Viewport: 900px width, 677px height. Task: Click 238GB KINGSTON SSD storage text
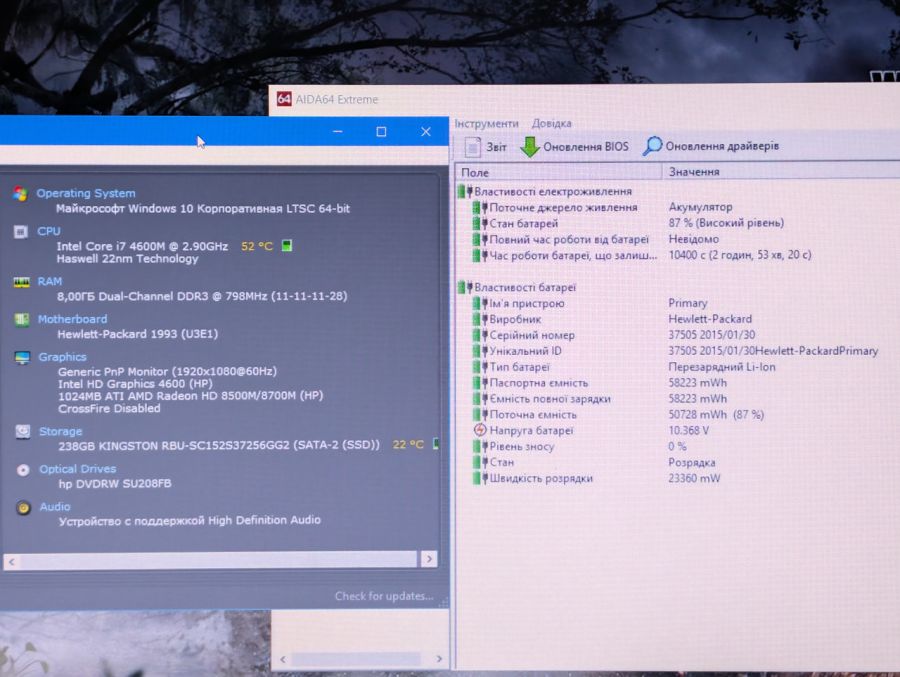point(219,446)
